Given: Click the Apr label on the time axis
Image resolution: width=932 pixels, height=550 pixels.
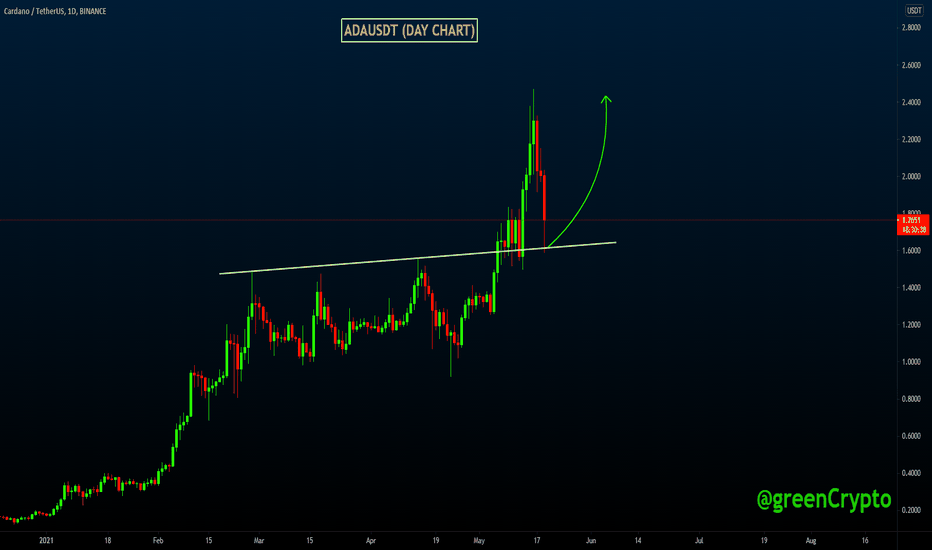Looking at the screenshot, I should point(371,540).
